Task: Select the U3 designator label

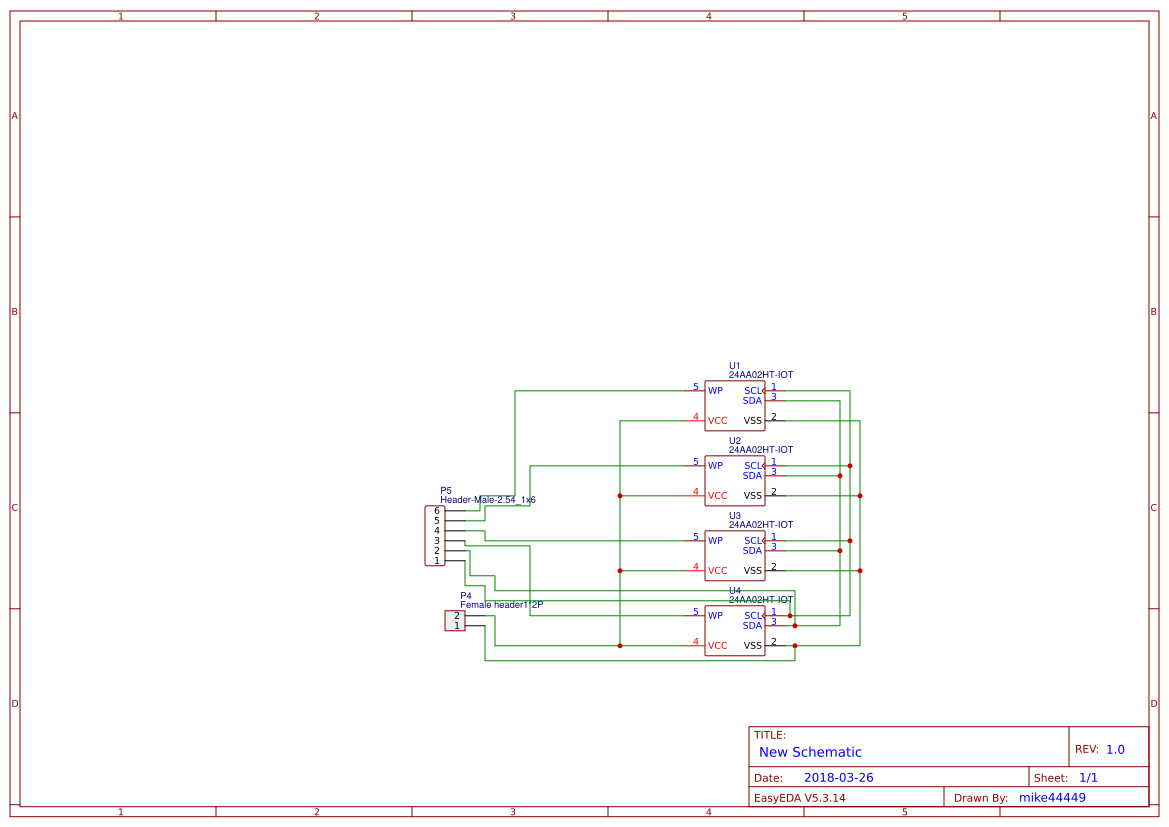Action: click(734, 515)
